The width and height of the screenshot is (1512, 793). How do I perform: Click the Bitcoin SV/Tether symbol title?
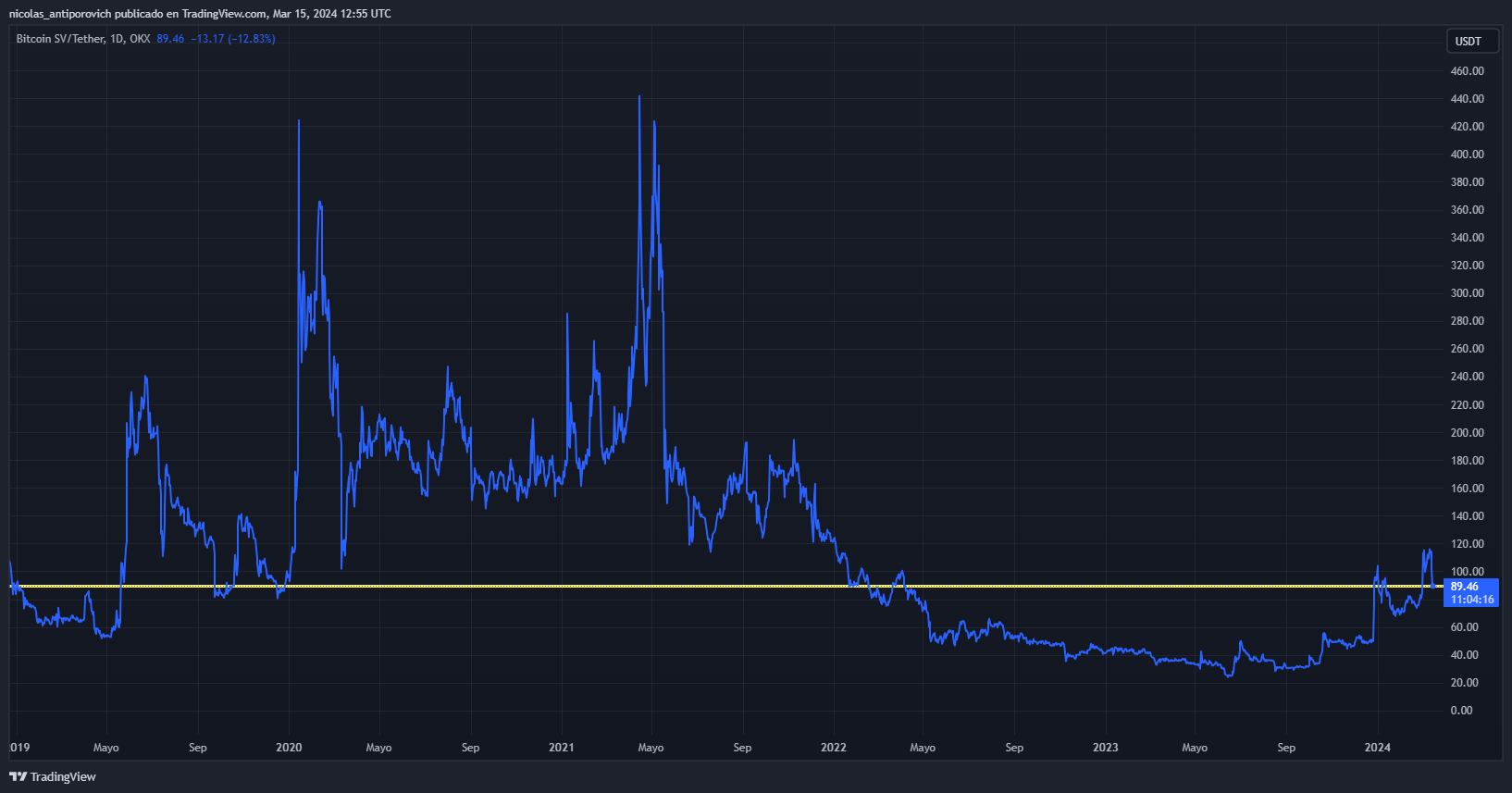(x=59, y=39)
